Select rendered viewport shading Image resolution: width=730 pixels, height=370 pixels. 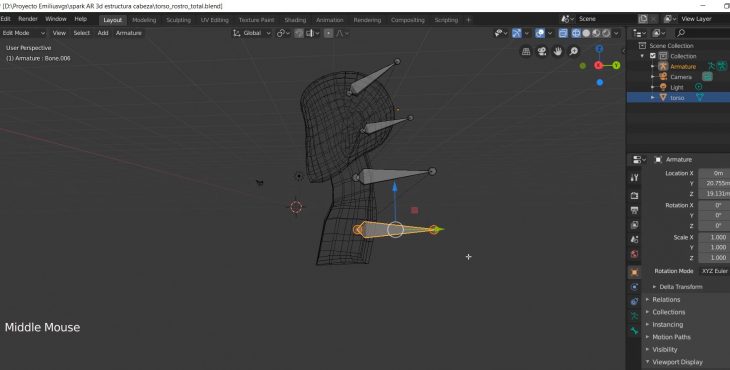coord(606,33)
